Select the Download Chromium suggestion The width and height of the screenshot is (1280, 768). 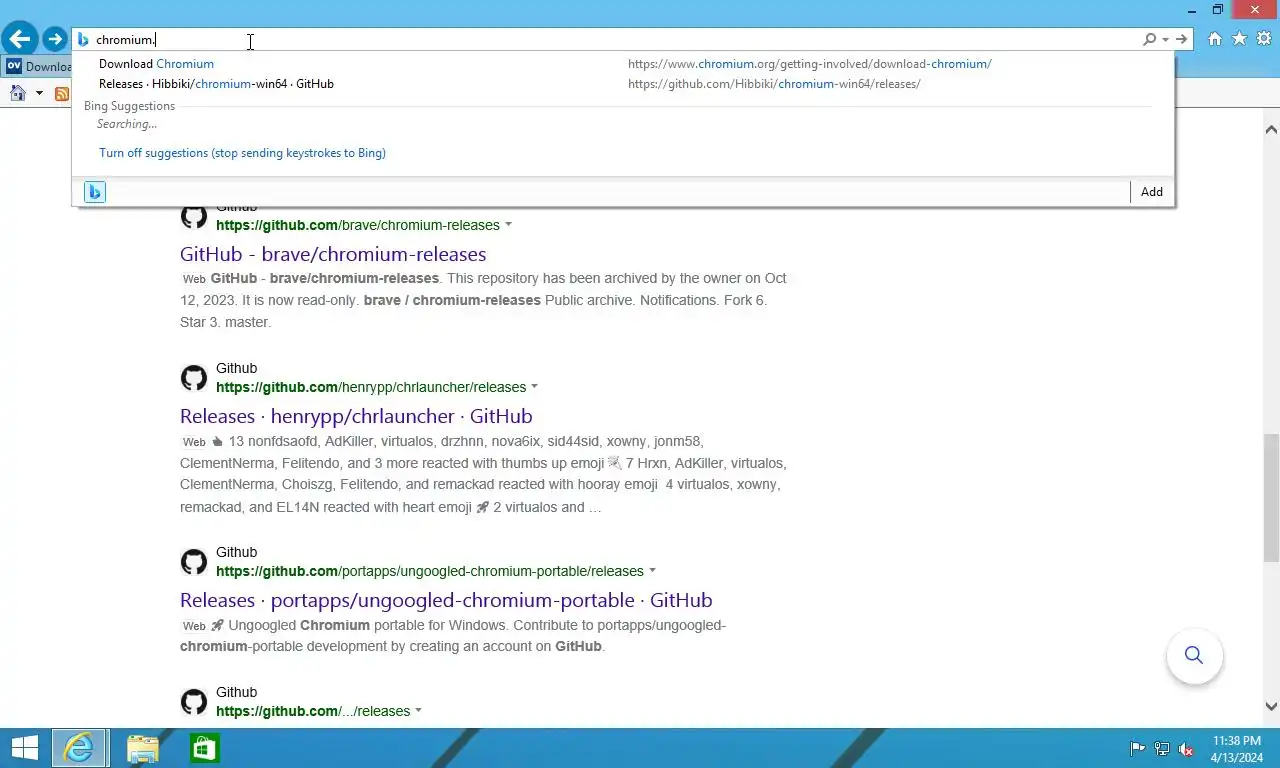[622, 64]
